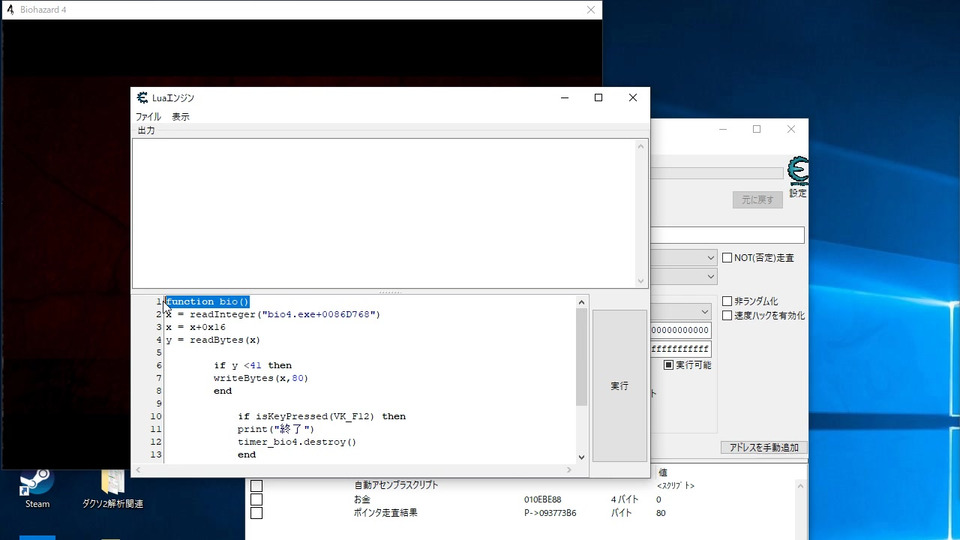The image size is (960, 540).
Task: Minimize the Cheat Engine main window
Action: coord(723,129)
